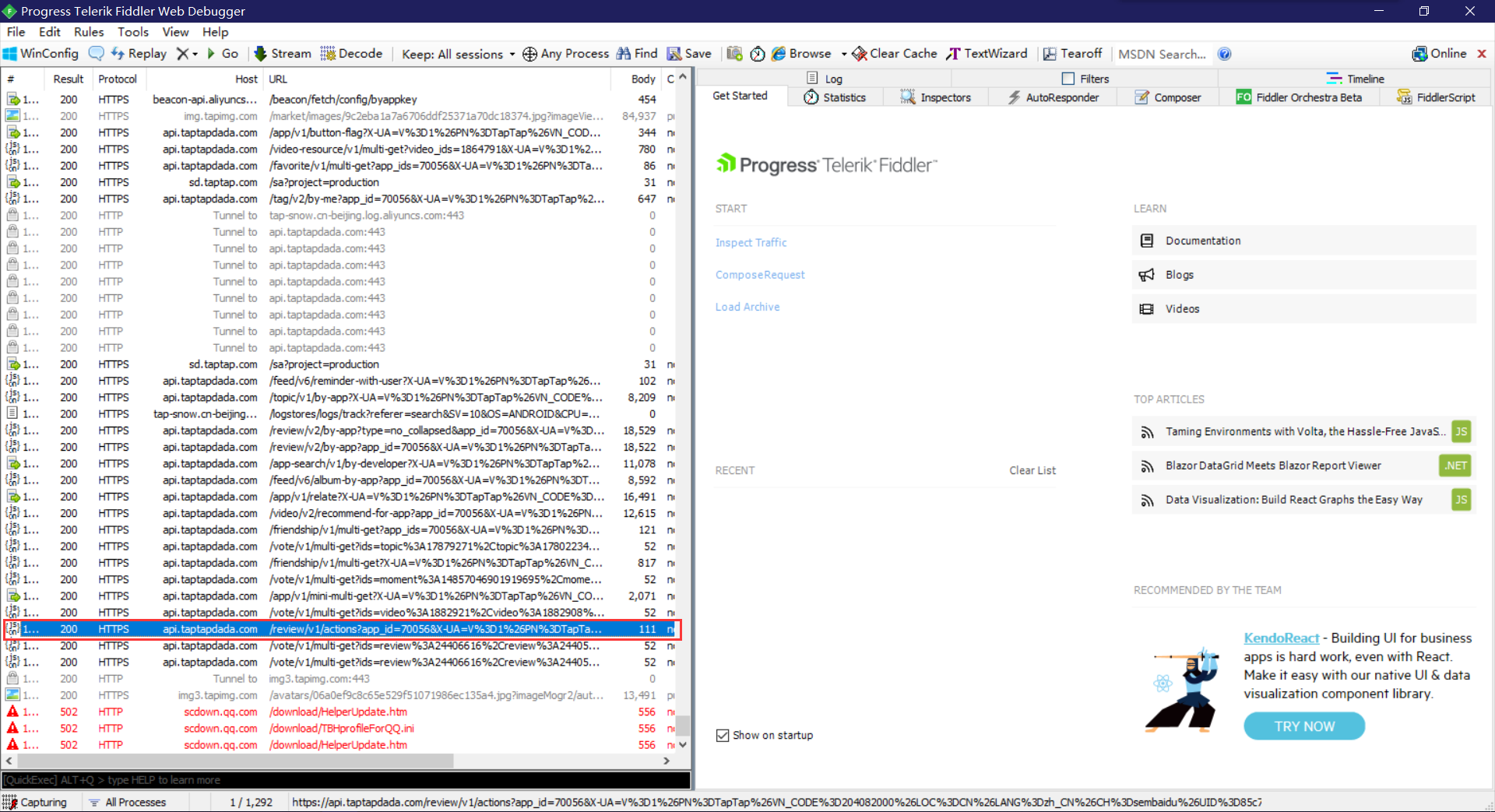Toggle Capturing in the status bar
The height and width of the screenshot is (812, 1495).
35,803
